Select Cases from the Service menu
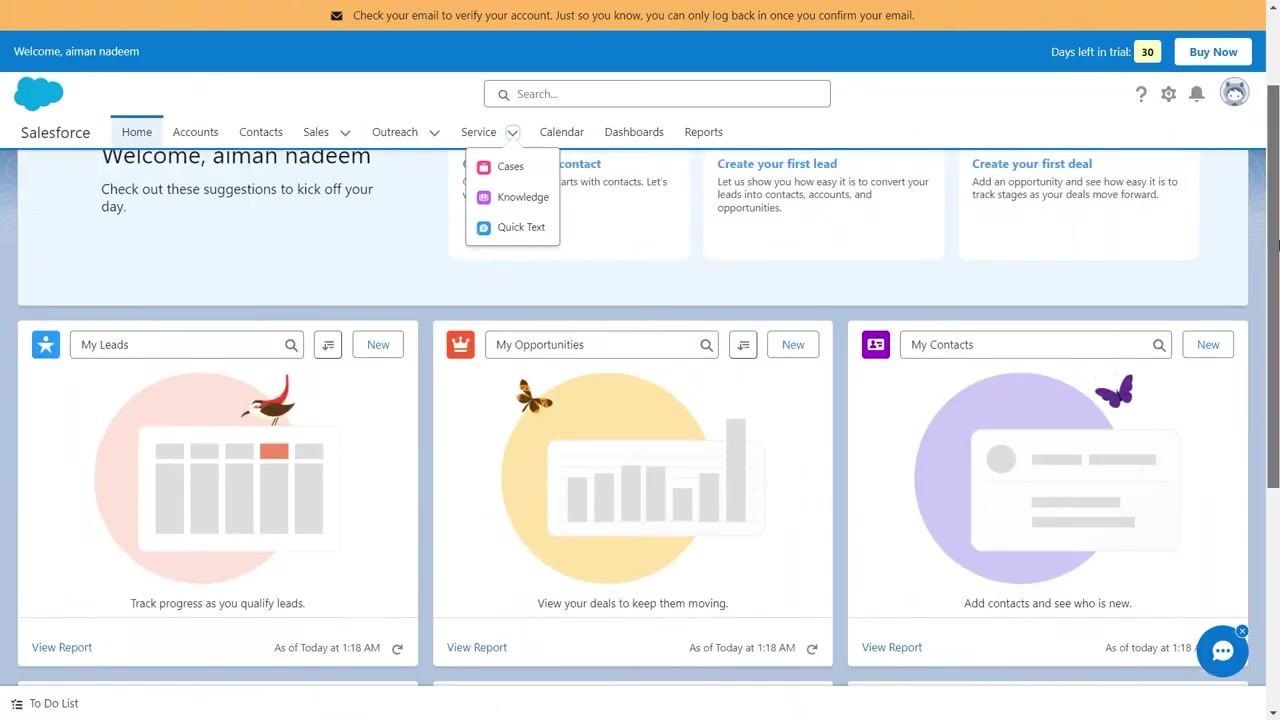Viewport: 1280px width, 720px height. tap(512, 167)
